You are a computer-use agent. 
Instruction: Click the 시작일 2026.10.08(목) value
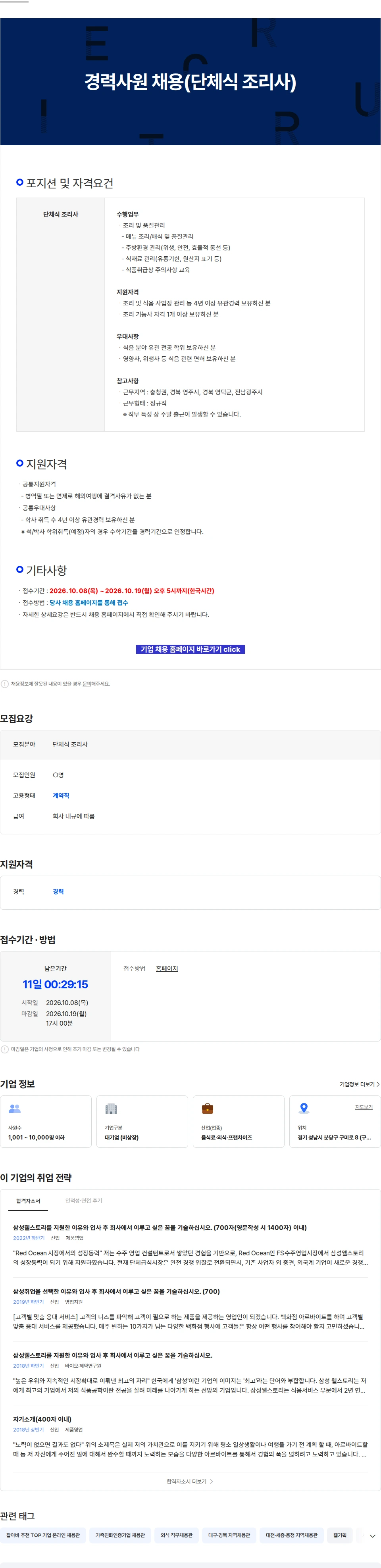tap(67, 1003)
